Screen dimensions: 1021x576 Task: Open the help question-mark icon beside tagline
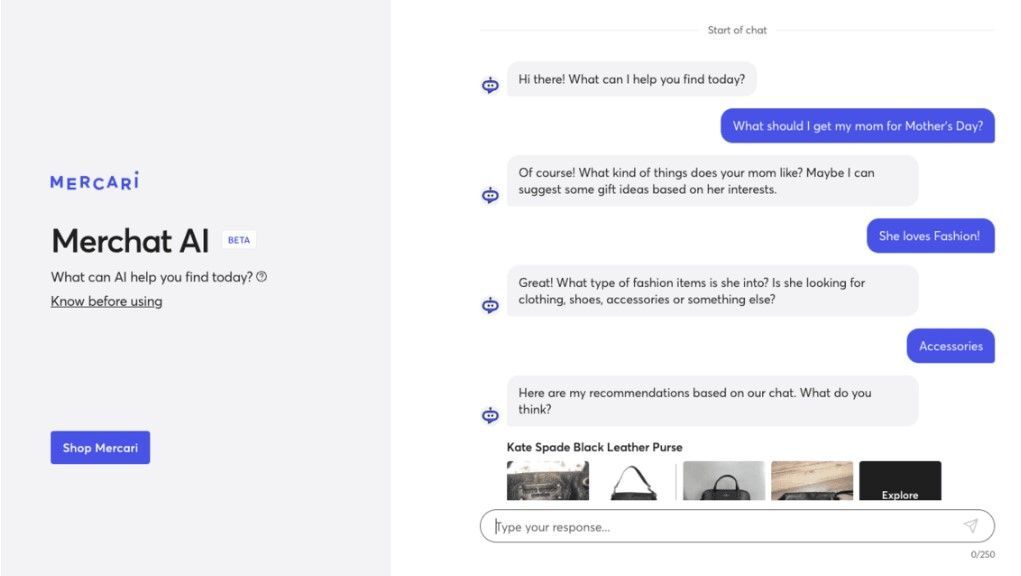point(262,277)
